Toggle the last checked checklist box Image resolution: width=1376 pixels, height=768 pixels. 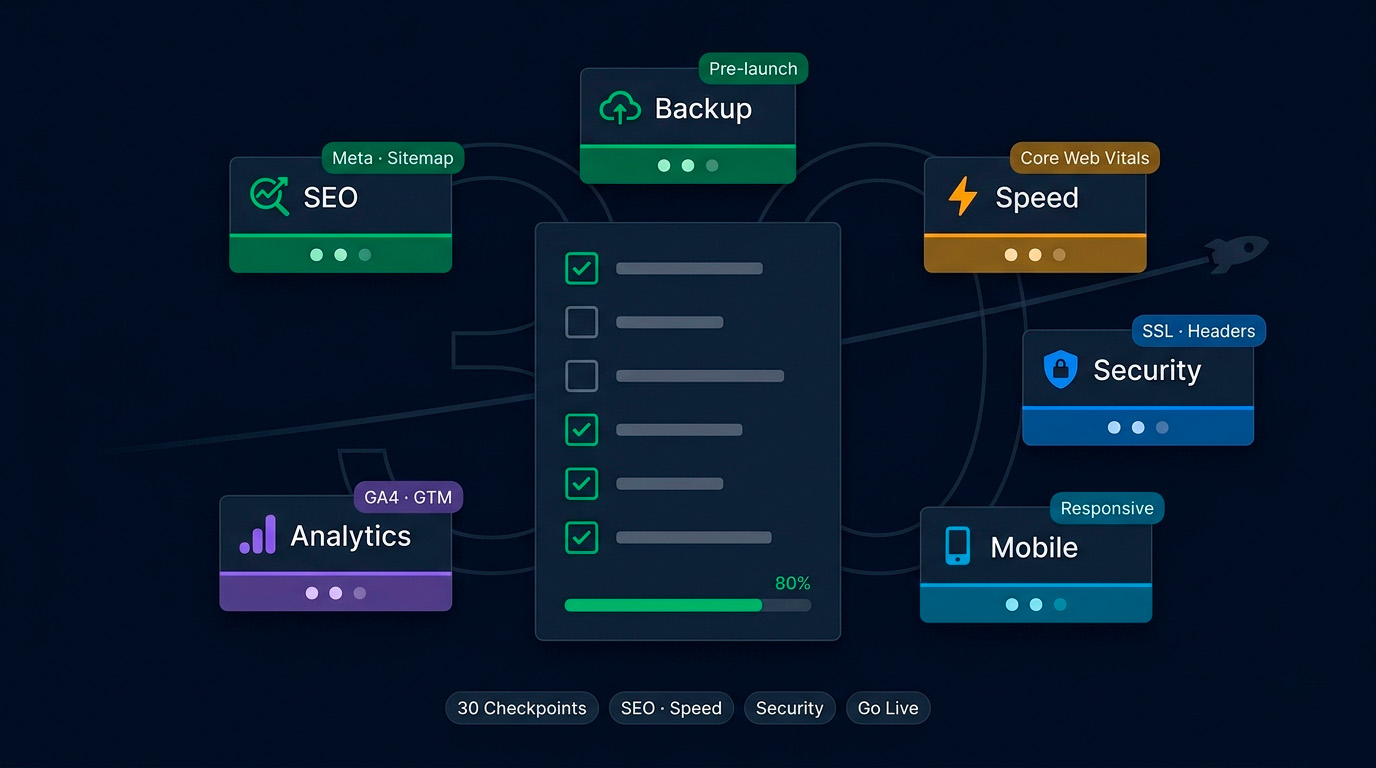coord(582,537)
